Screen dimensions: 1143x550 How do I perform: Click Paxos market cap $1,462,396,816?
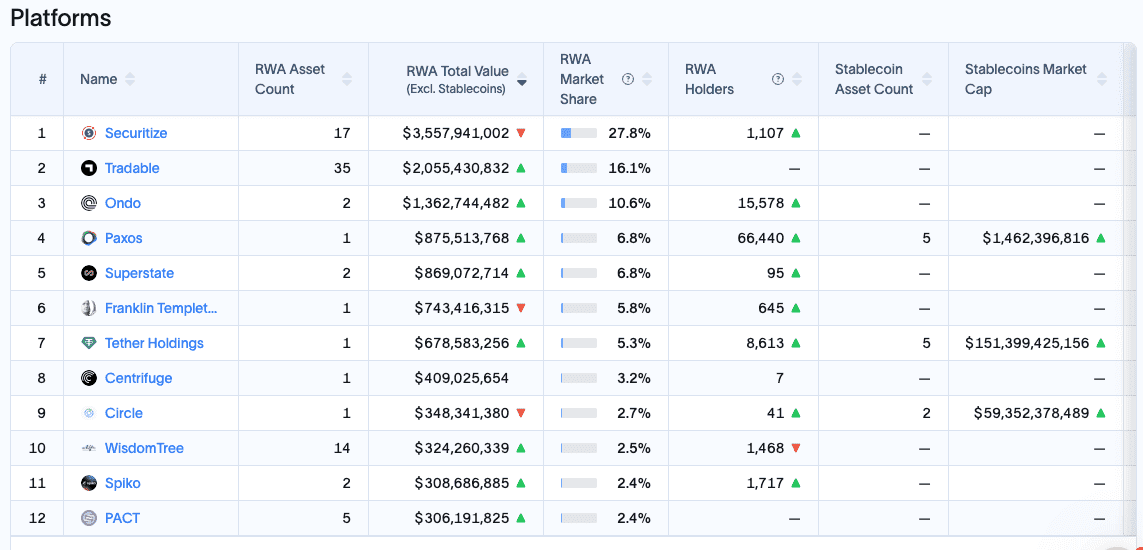coord(1036,238)
